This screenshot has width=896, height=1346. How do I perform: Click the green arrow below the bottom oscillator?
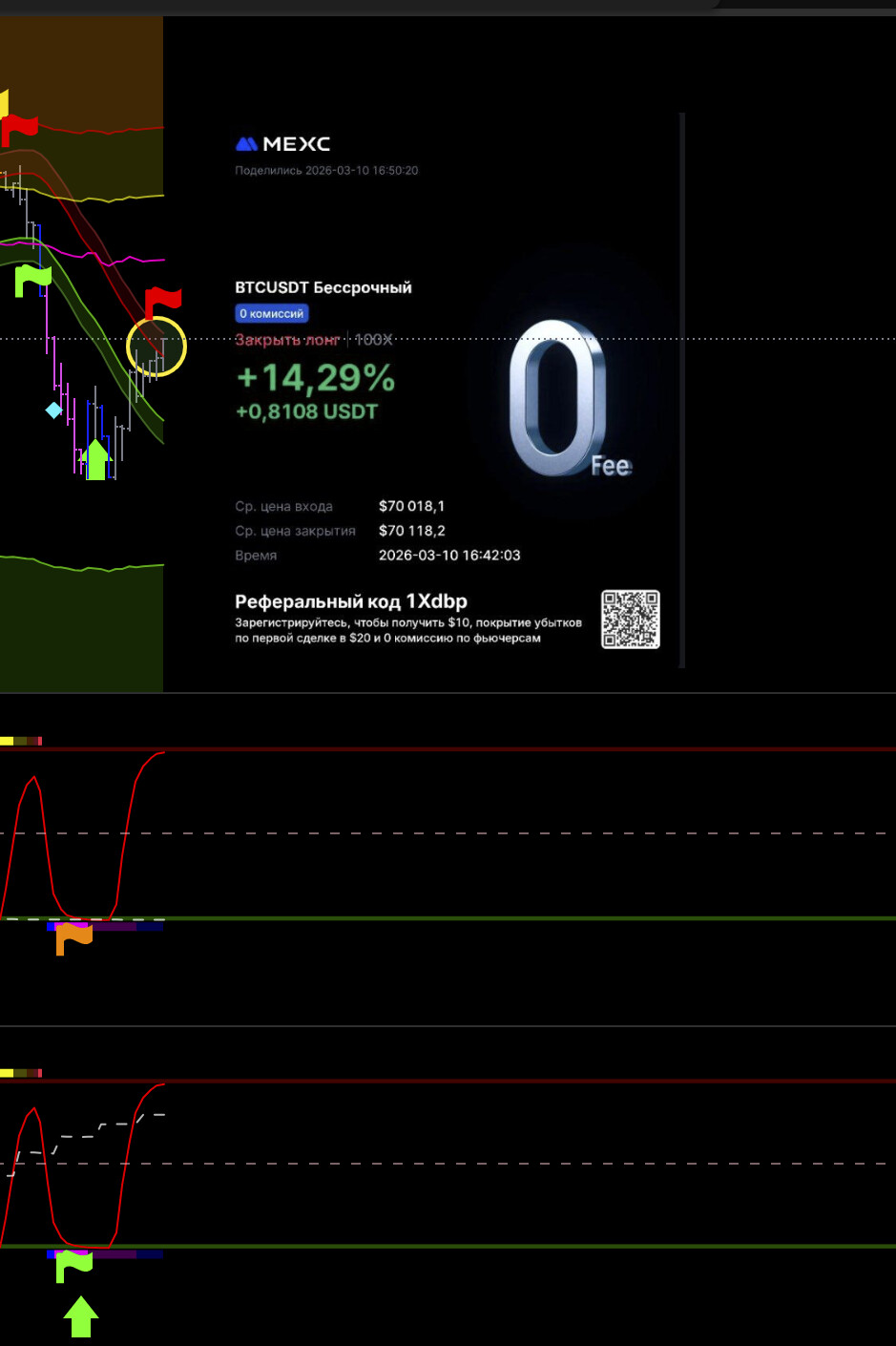click(x=81, y=1316)
